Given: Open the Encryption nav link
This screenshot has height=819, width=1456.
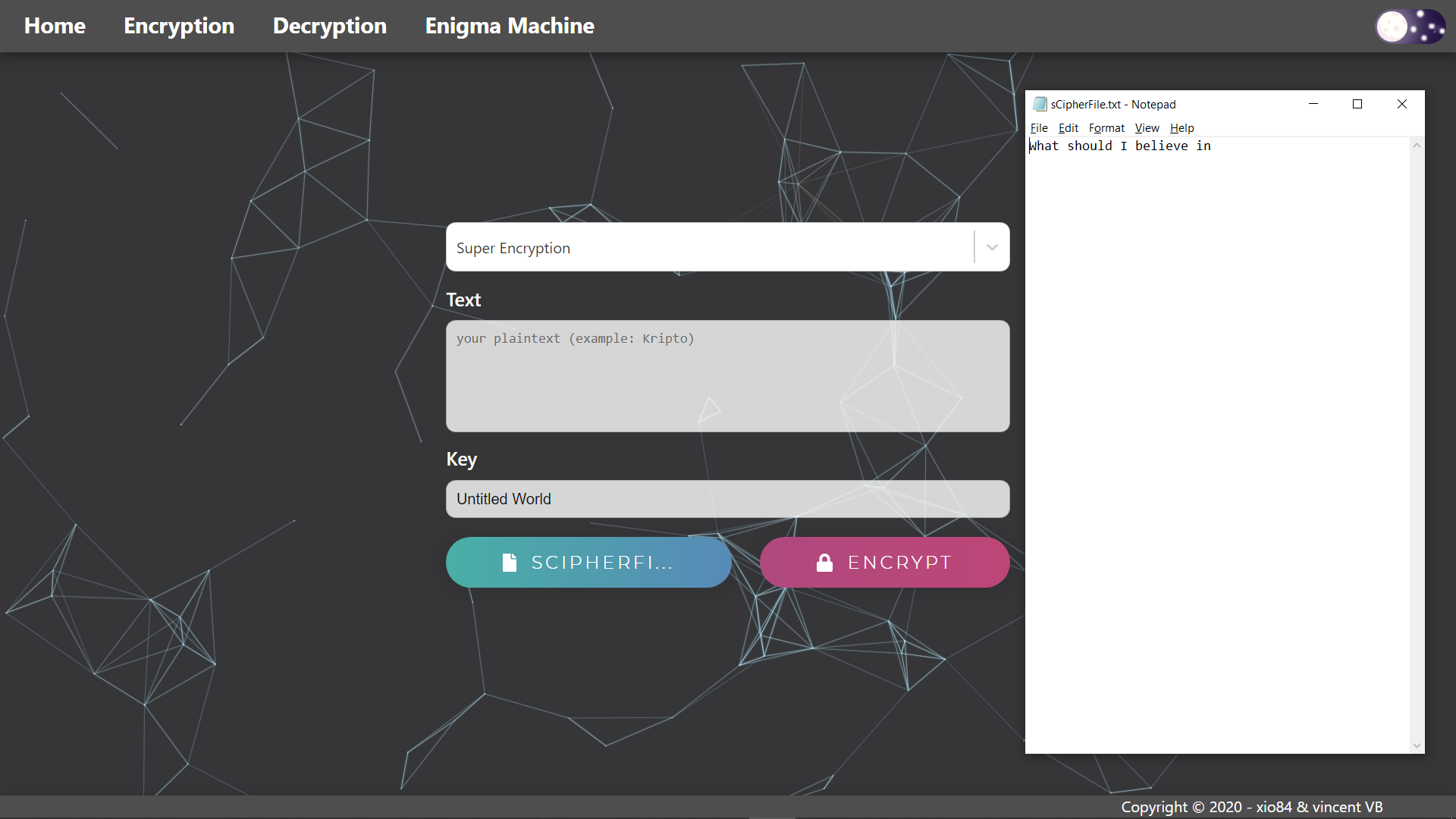Looking at the screenshot, I should [179, 26].
